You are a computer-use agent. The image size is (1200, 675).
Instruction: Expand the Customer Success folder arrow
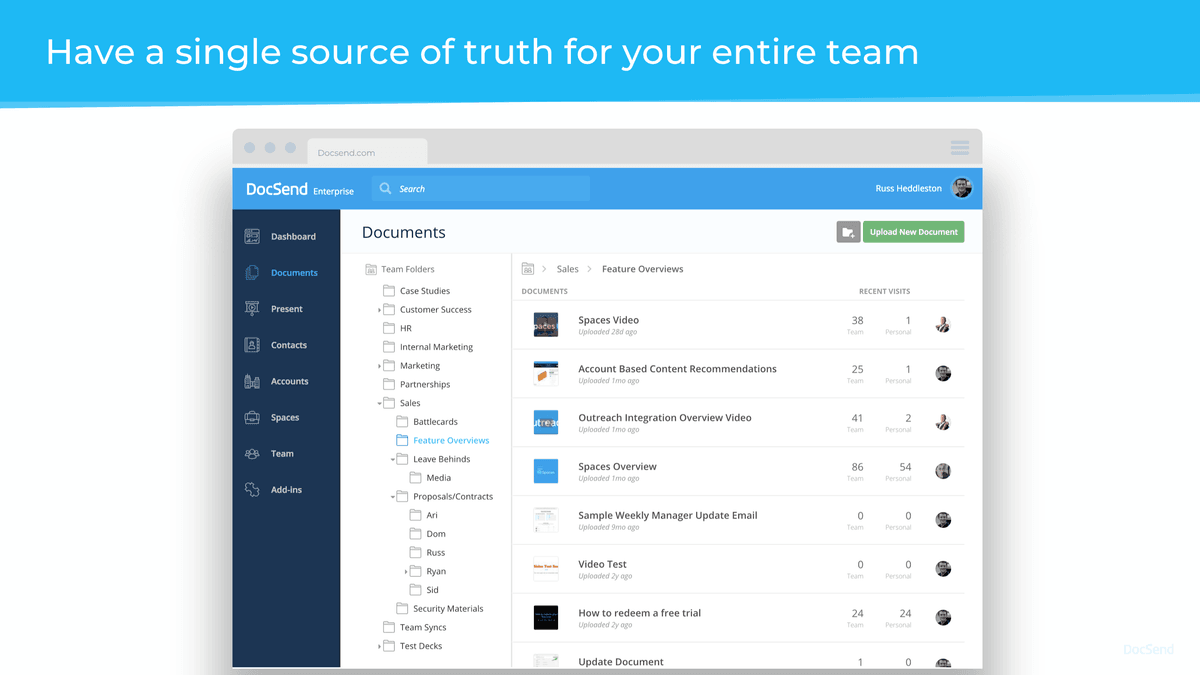tap(380, 310)
